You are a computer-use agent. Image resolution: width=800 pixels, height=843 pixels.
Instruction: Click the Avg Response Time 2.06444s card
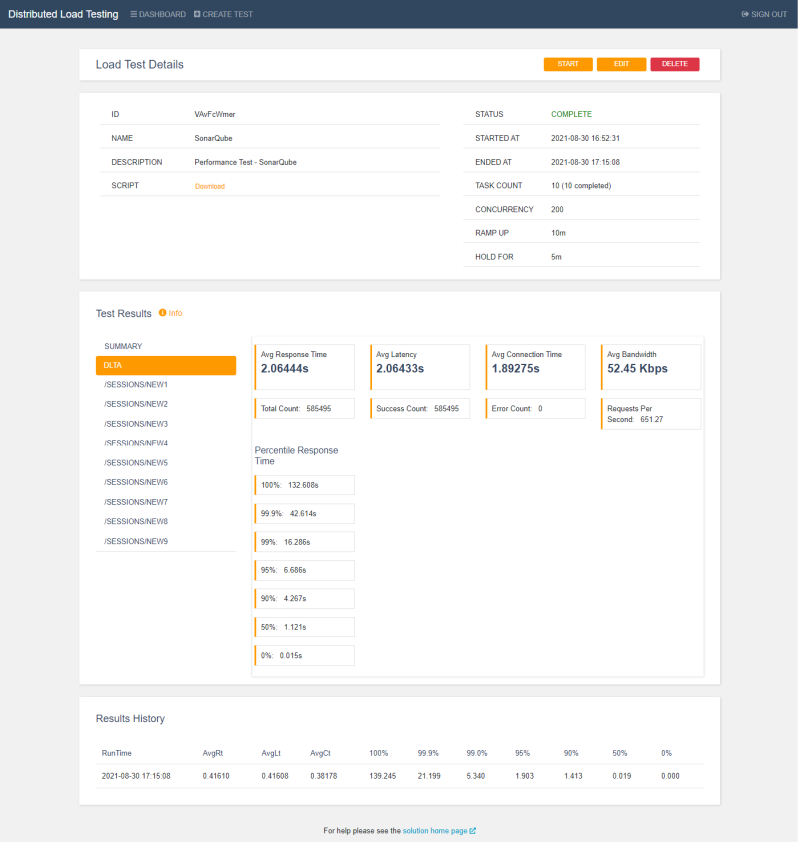(304, 367)
